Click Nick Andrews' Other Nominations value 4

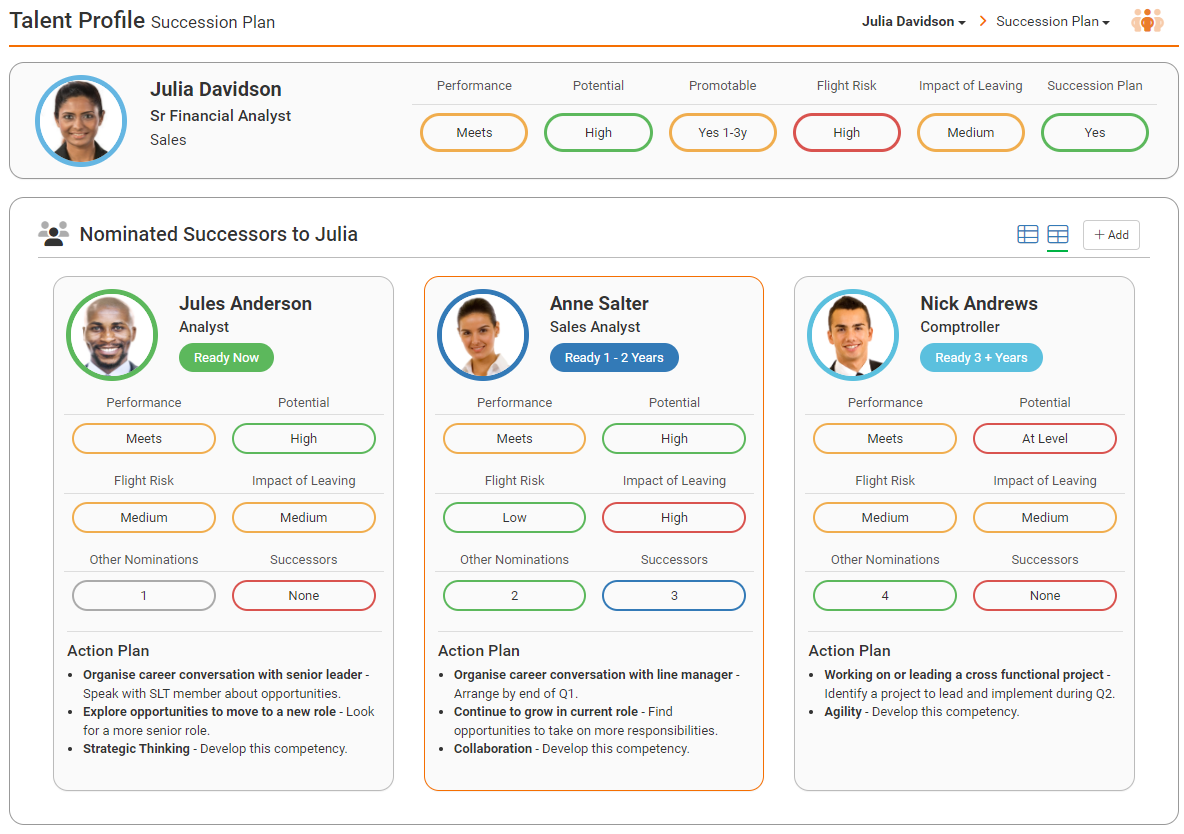885,595
